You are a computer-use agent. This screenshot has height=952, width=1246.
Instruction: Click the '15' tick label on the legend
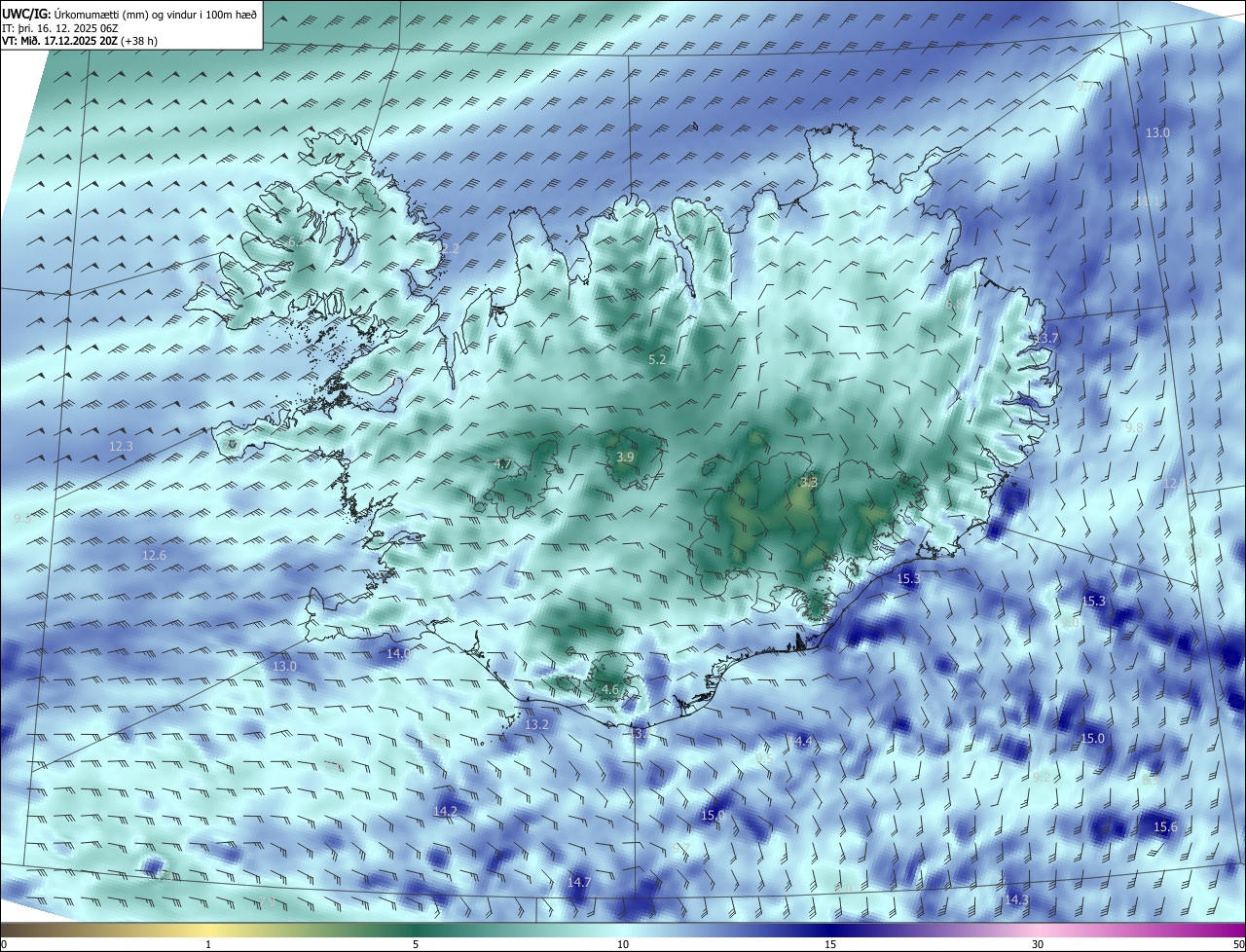(830, 944)
